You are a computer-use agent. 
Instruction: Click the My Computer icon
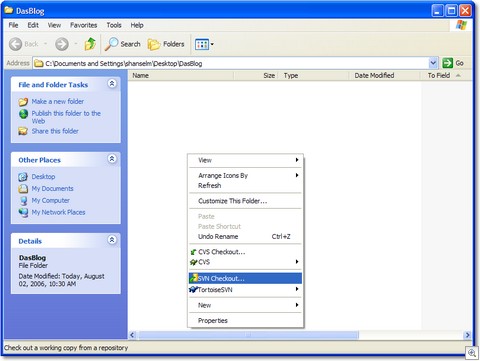pyautogui.click(x=23, y=201)
